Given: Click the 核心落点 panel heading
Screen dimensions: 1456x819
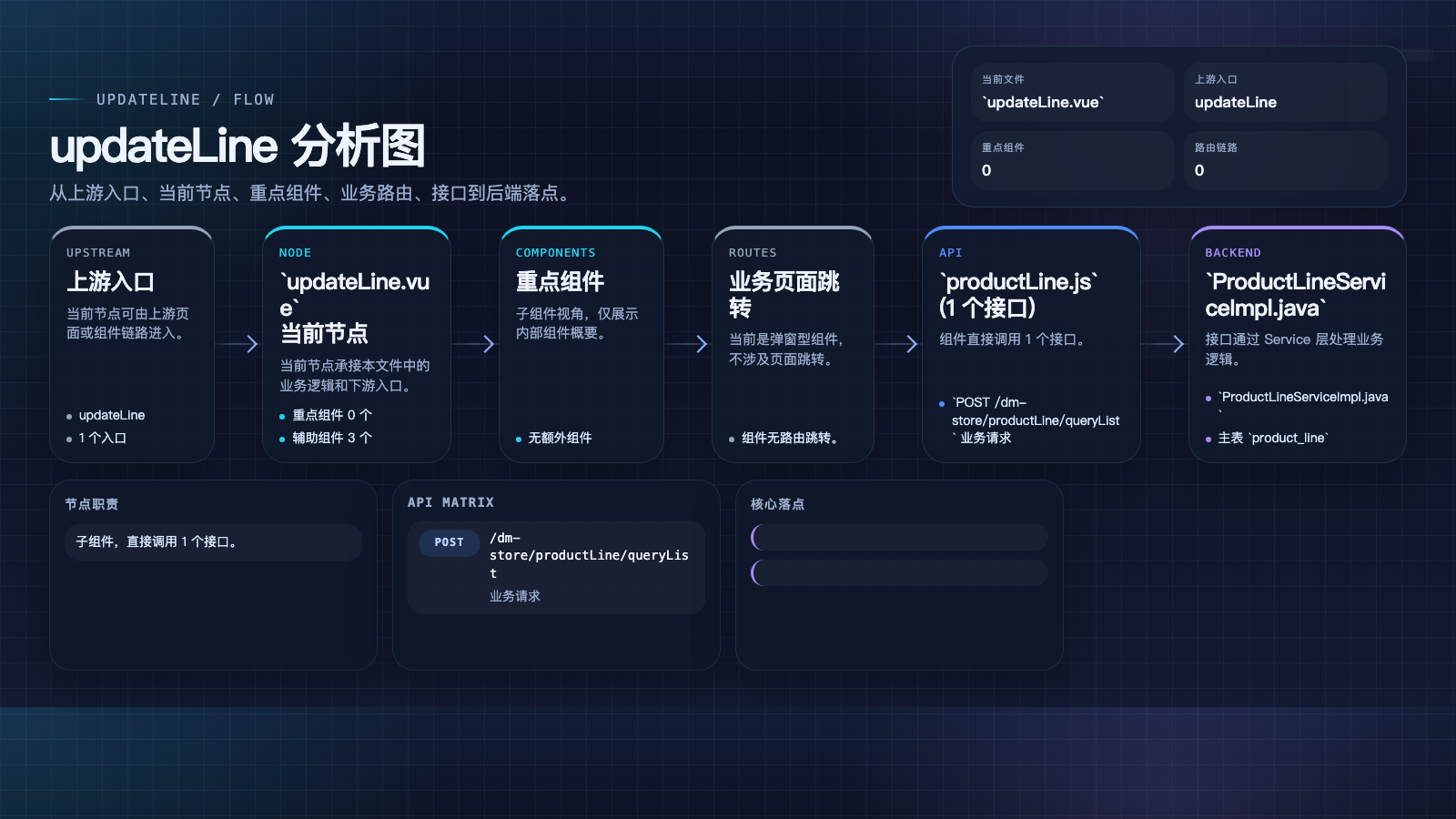Looking at the screenshot, I should coord(777,504).
